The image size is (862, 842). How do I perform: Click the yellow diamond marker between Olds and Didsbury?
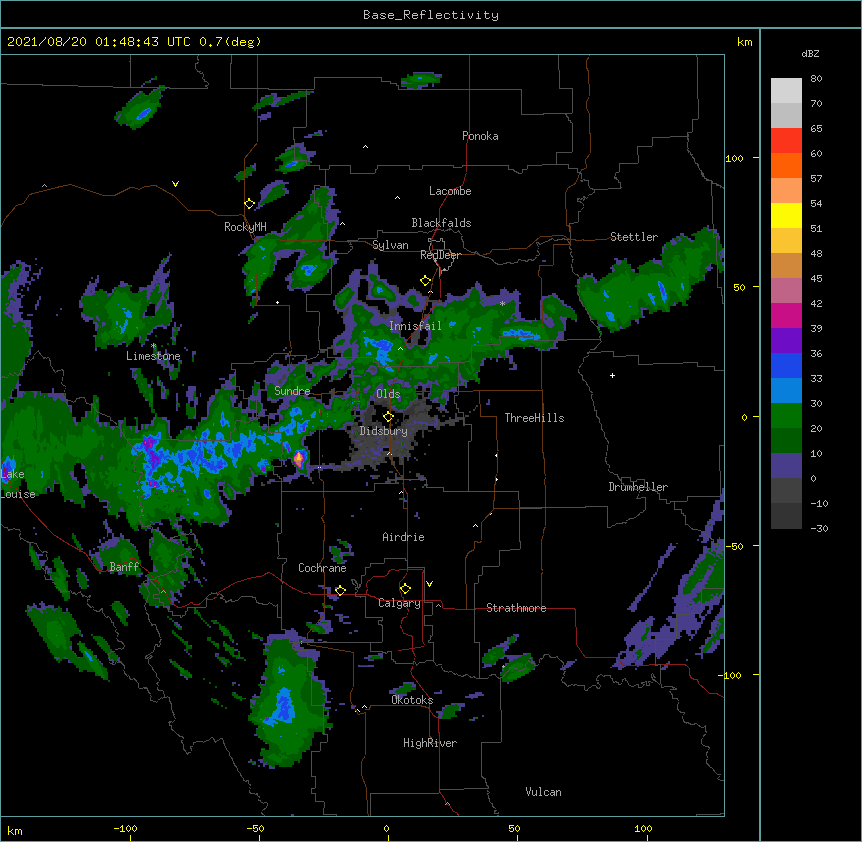[x=389, y=417]
